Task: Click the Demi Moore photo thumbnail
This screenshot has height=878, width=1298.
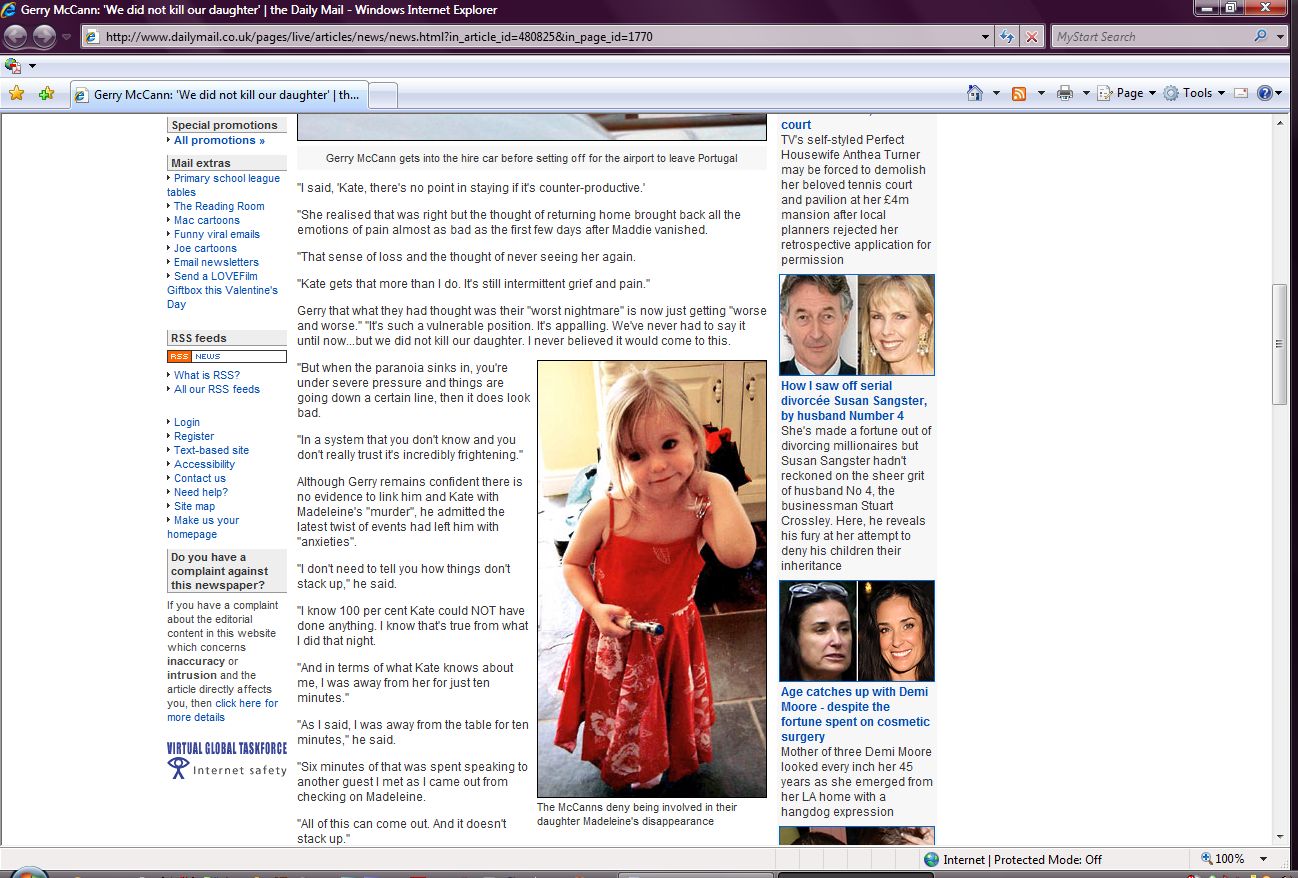Action: [x=857, y=631]
